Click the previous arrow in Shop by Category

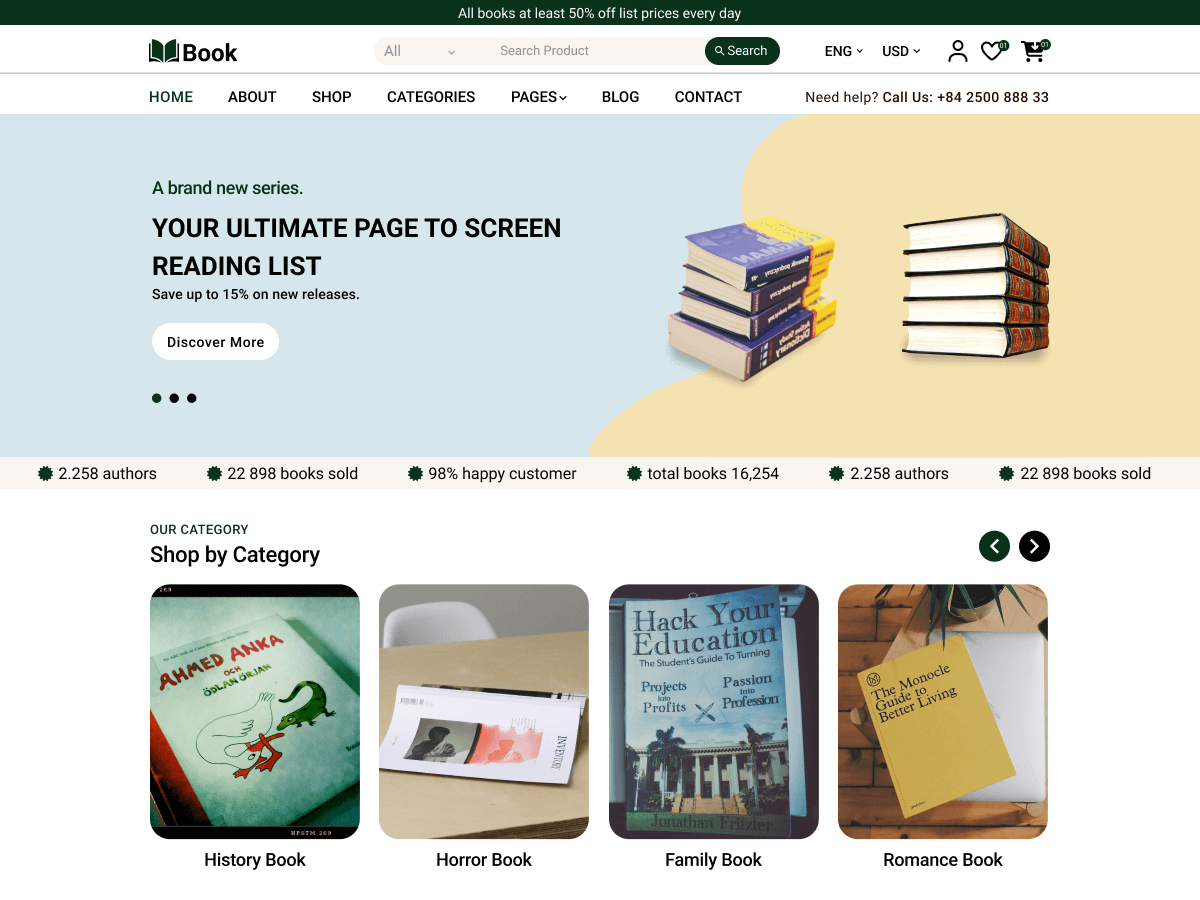coord(994,546)
